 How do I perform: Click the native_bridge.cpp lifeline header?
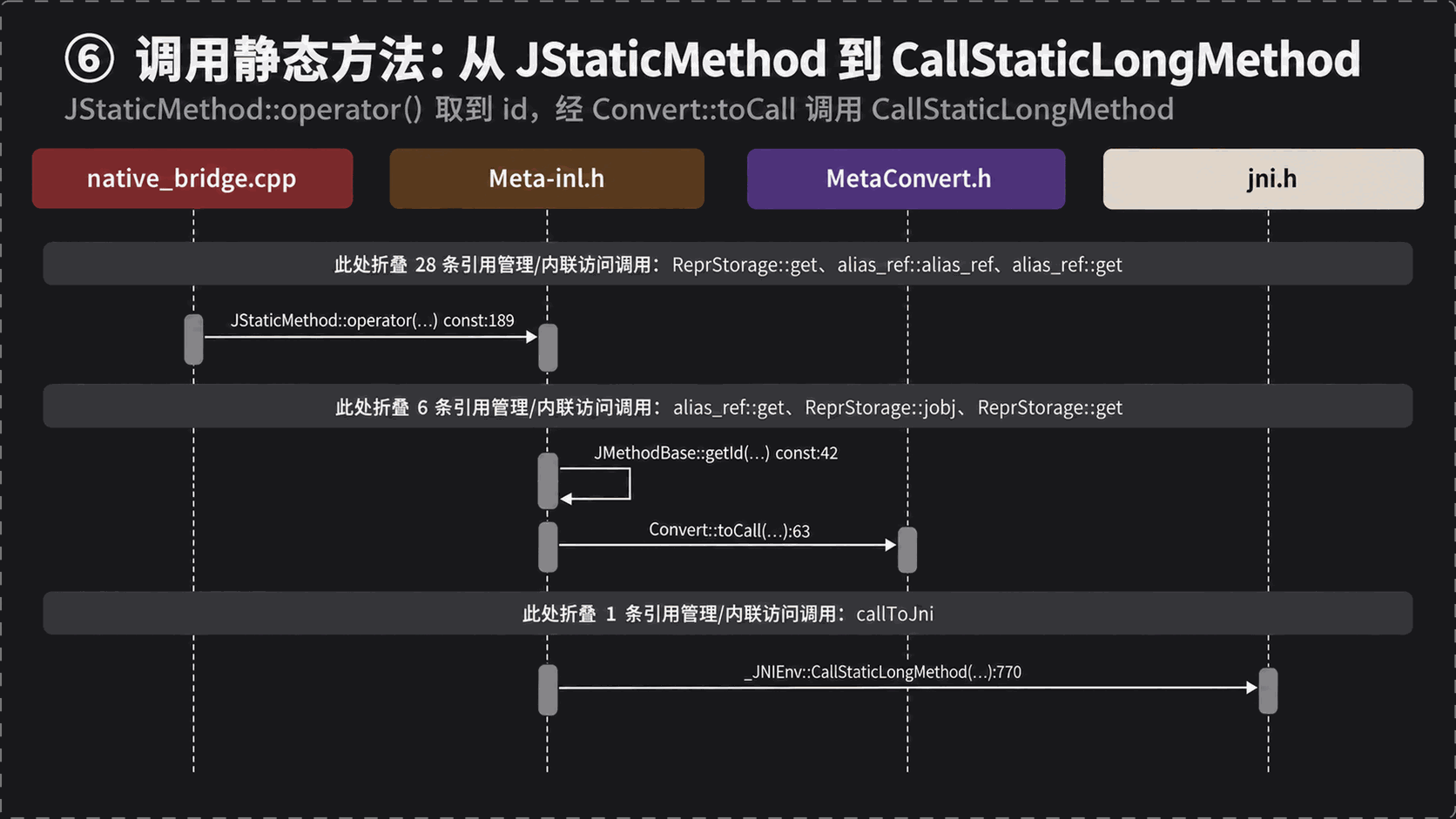click(192, 178)
